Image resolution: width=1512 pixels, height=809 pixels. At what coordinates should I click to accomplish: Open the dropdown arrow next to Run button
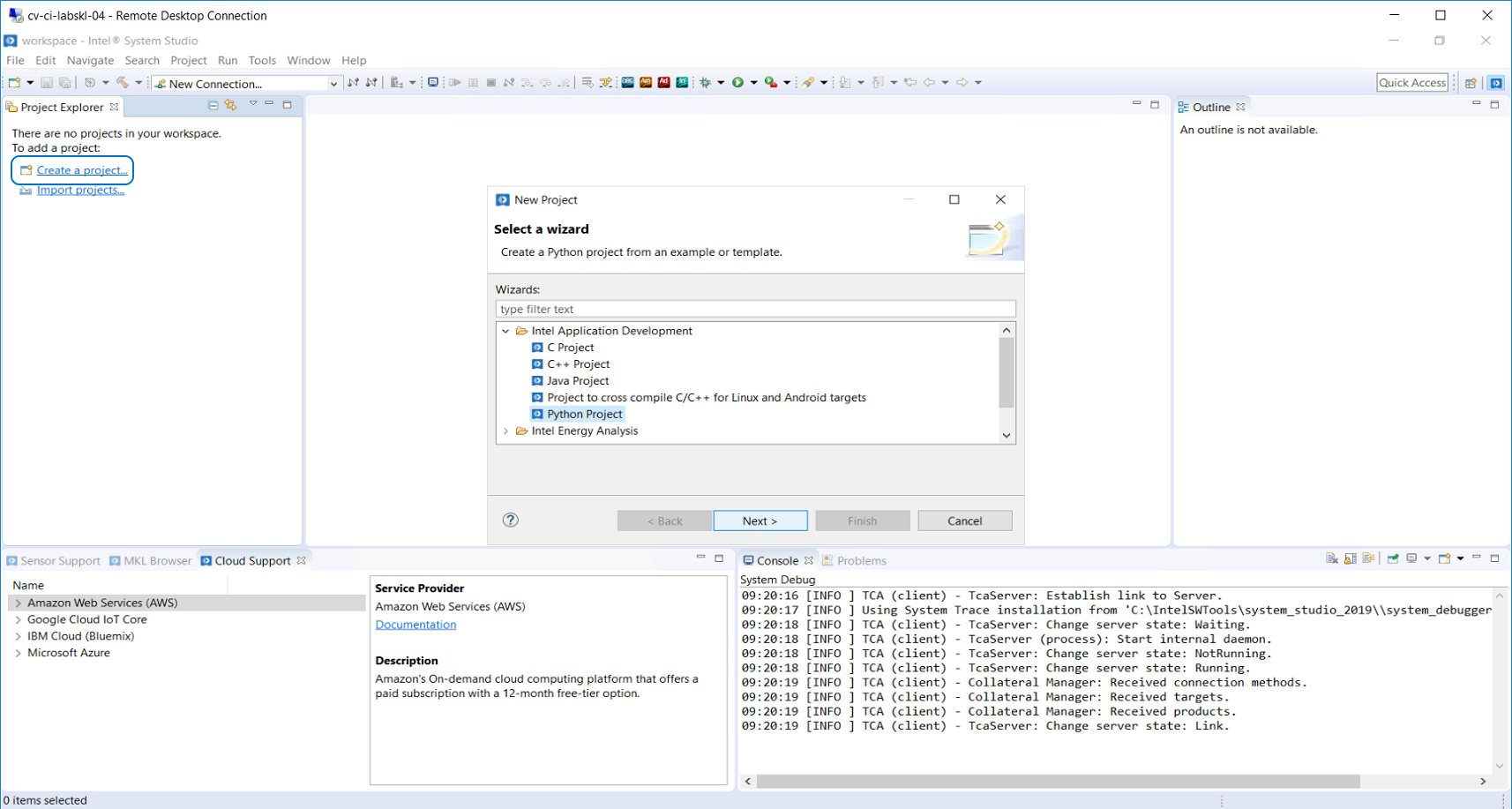coord(754,83)
